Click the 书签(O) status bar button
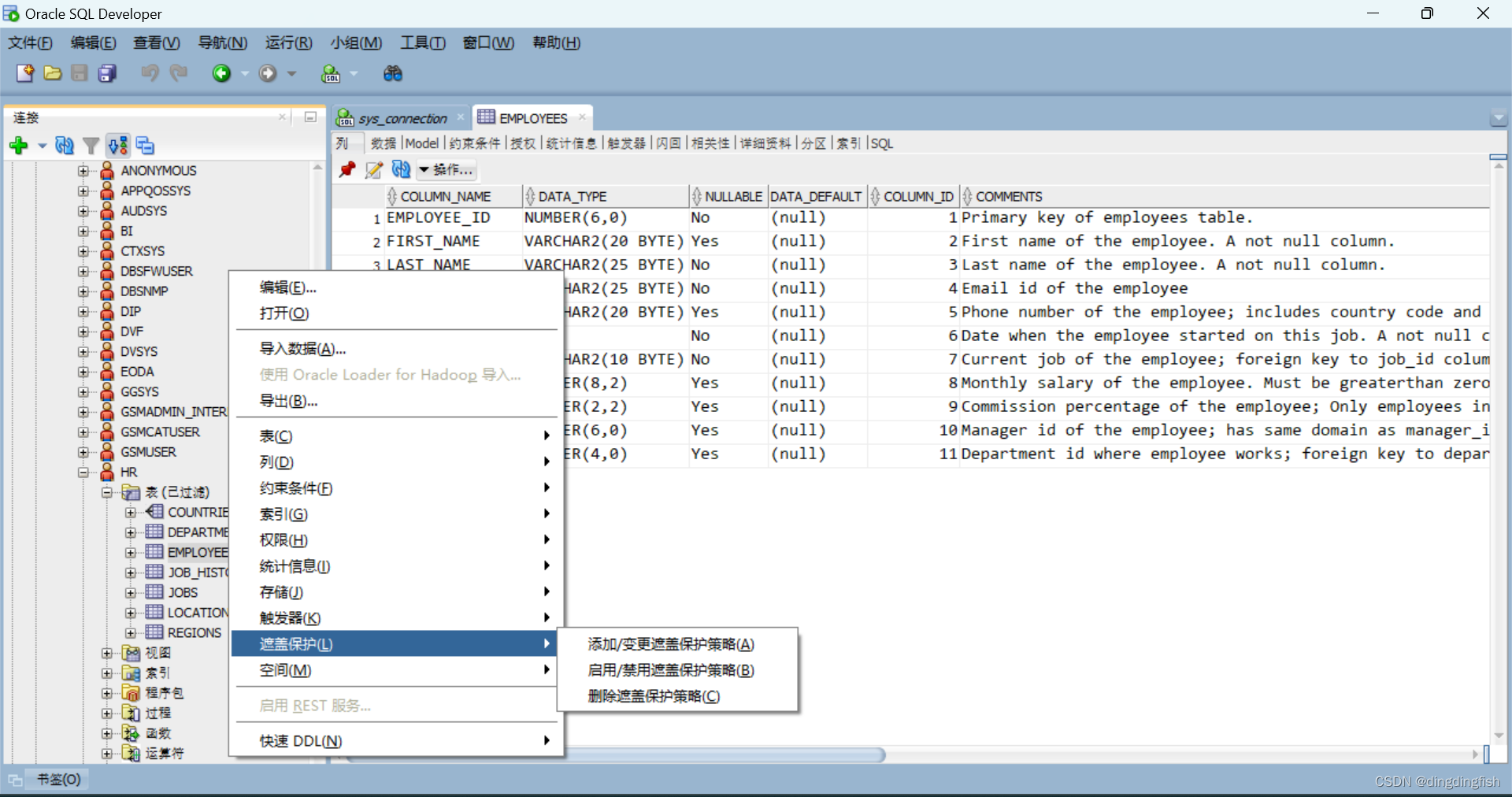Screen dimensions: 1512x797 point(58,780)
